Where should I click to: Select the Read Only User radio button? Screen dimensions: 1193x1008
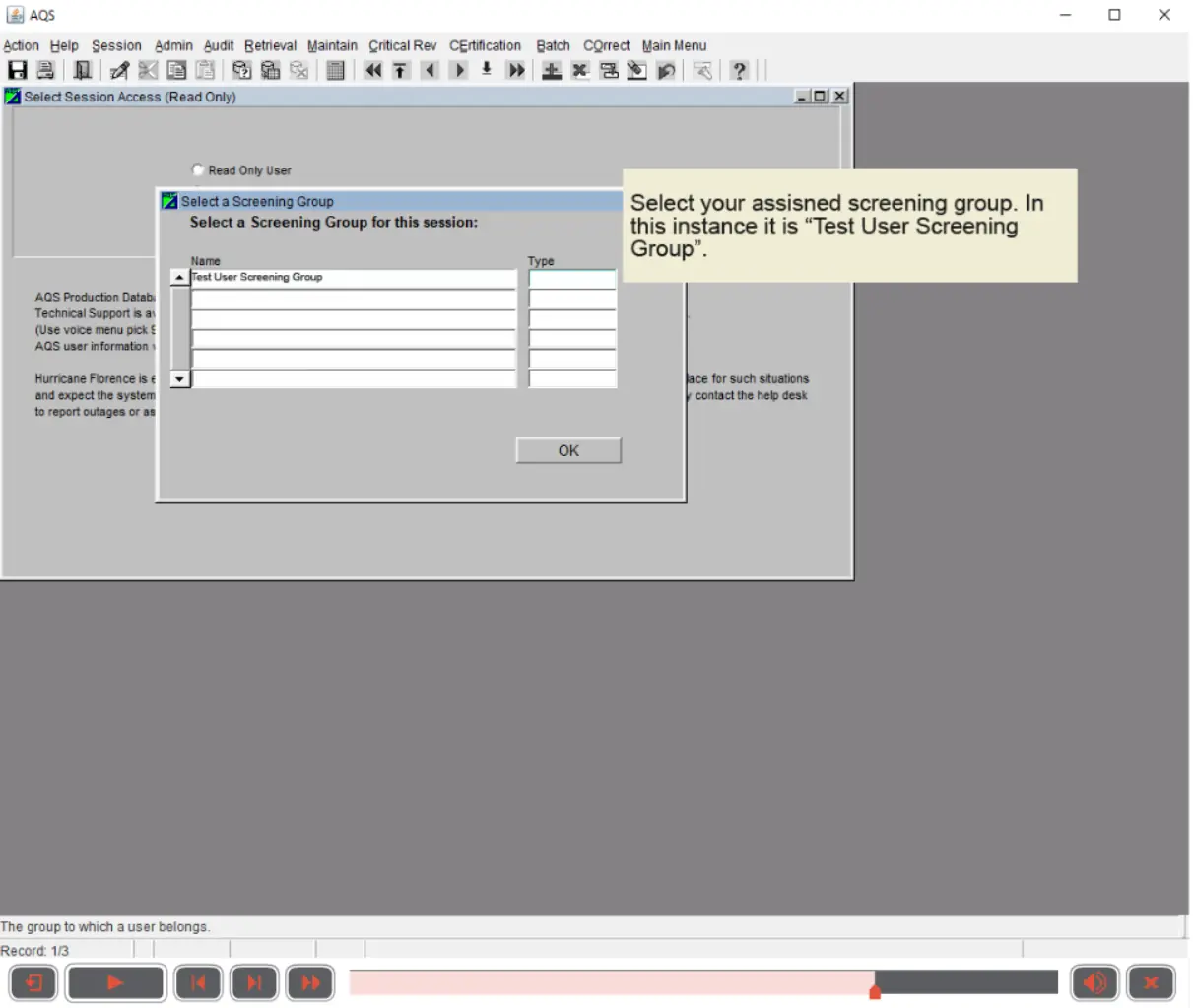(x=198, y=169)
